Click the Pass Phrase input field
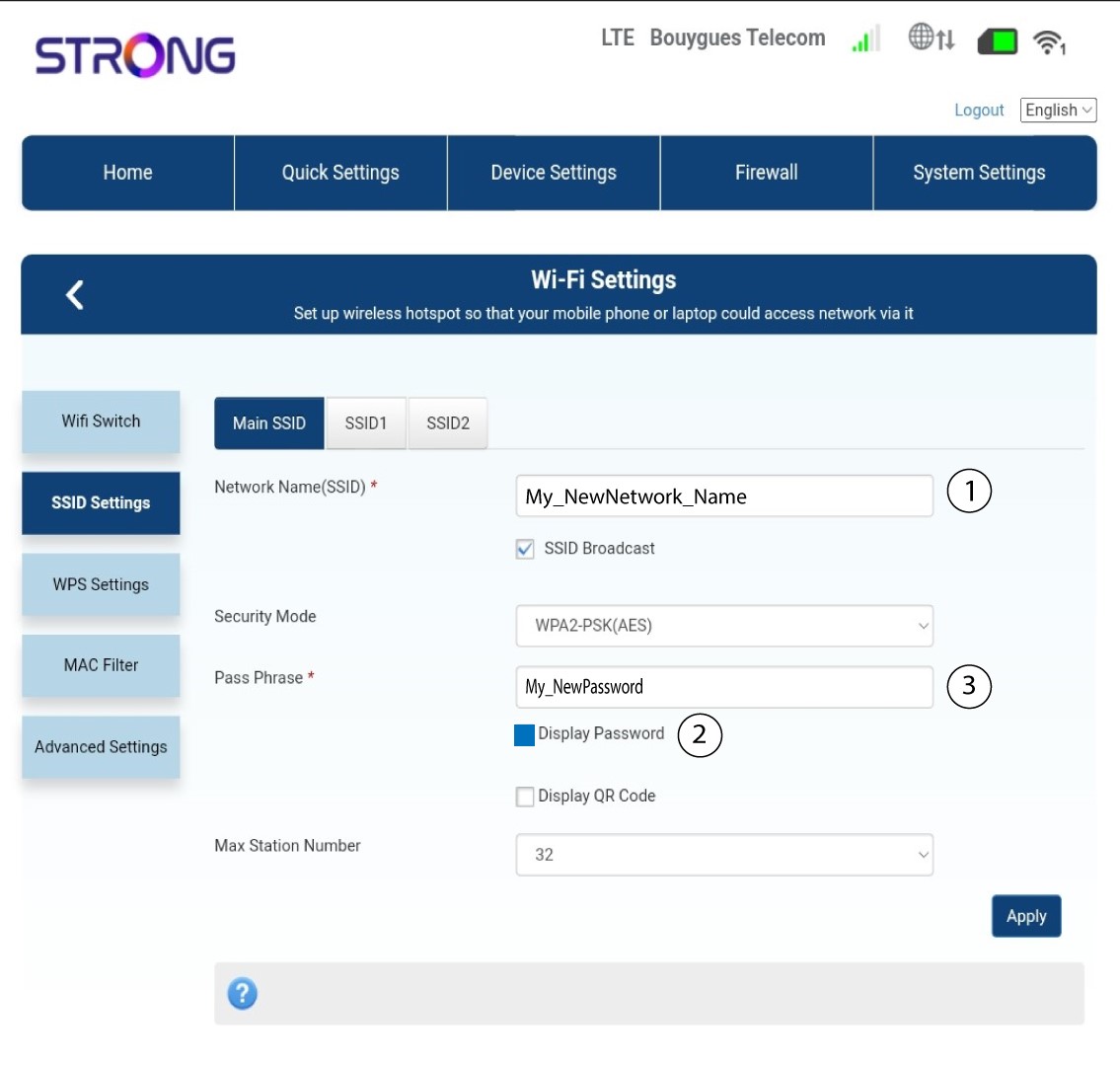Viewport: 1120px width, 1066px height. [724, 687]
